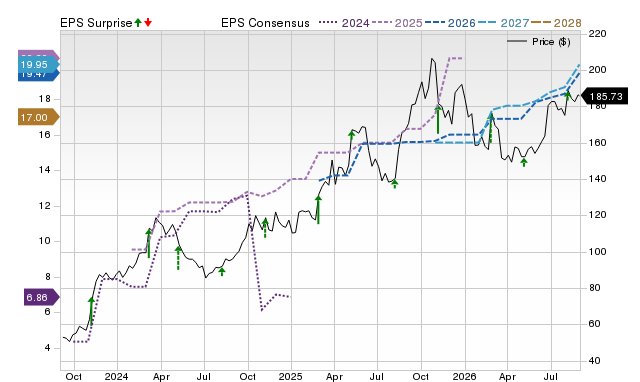The height and width of the screenshot is (382, 640).
Task: Click the 40 label on price axis
Action: point(594,361)
